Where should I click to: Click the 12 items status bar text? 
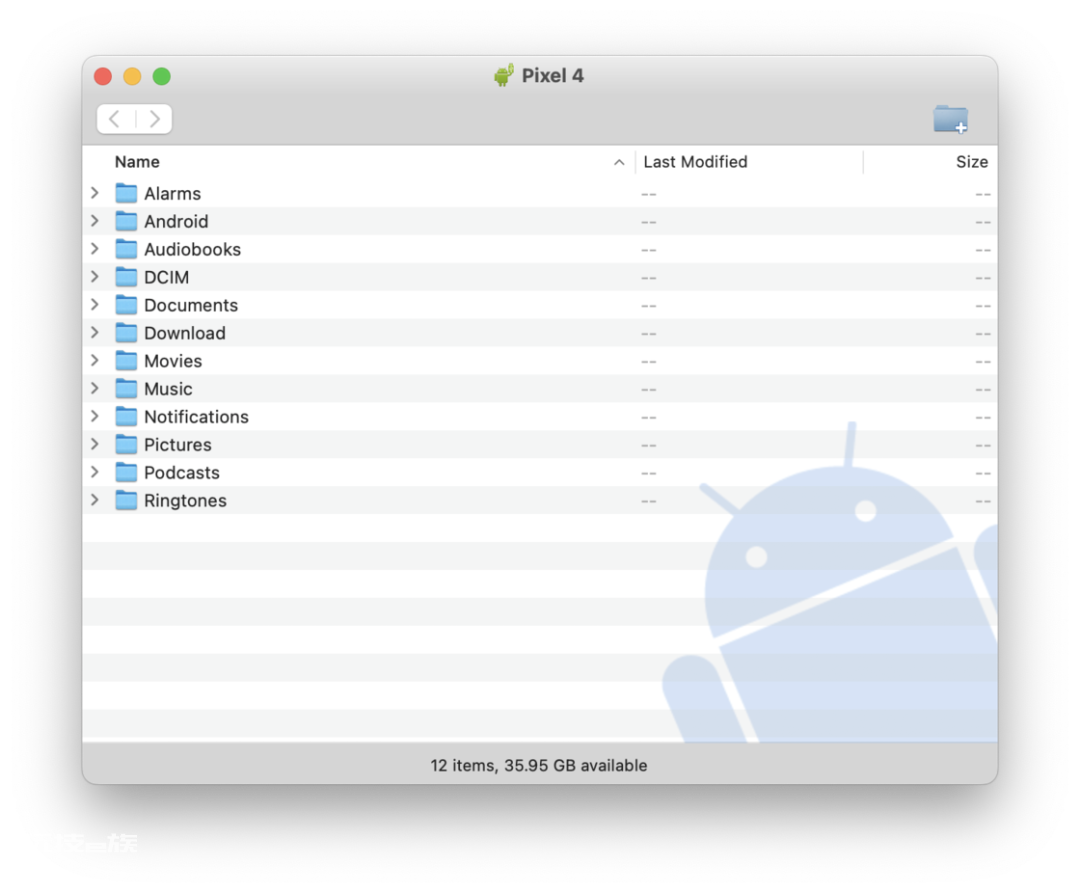pyautogui.click(x=539, y=765)
